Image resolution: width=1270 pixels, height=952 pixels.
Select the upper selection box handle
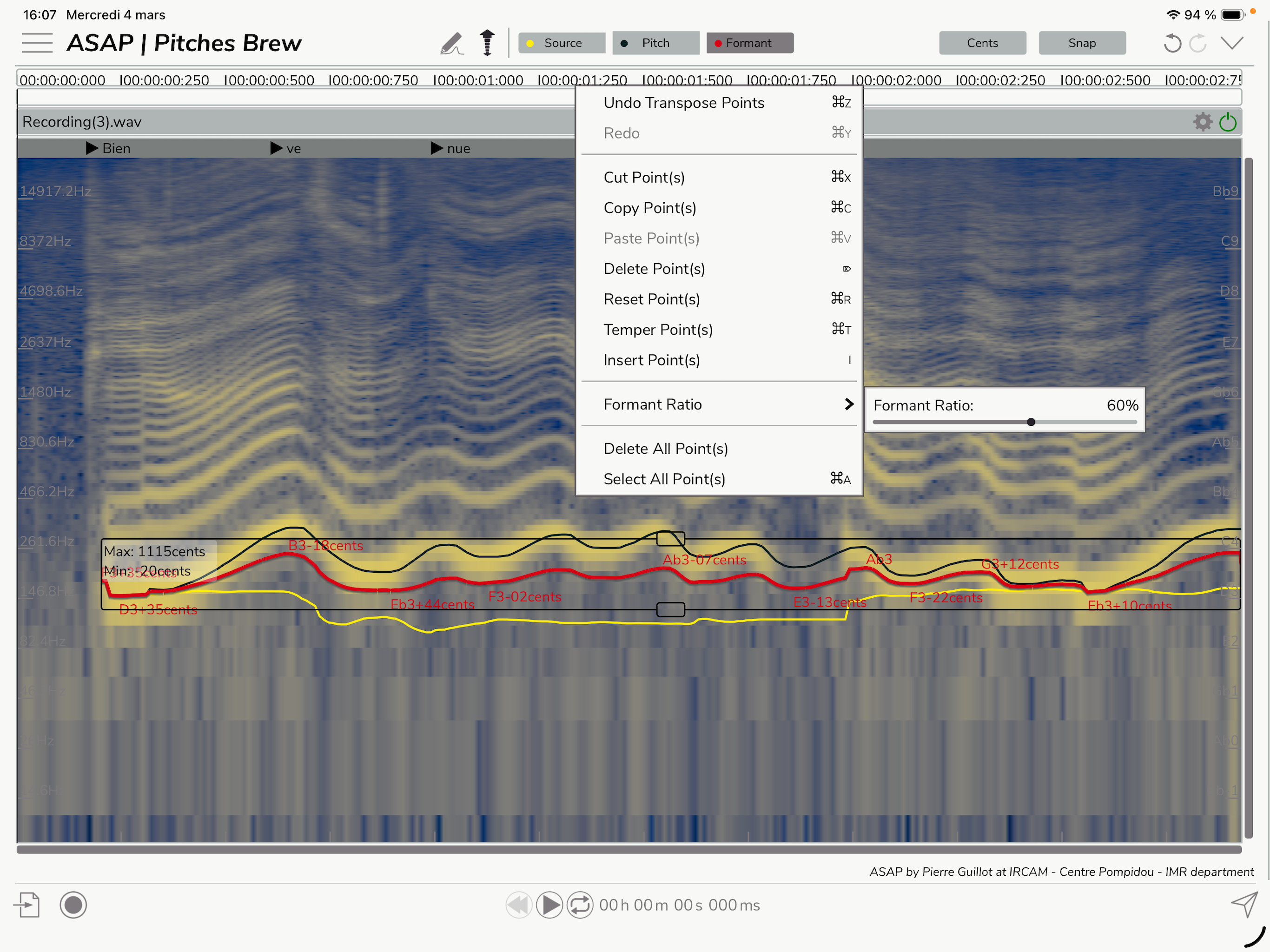point(670,539)
